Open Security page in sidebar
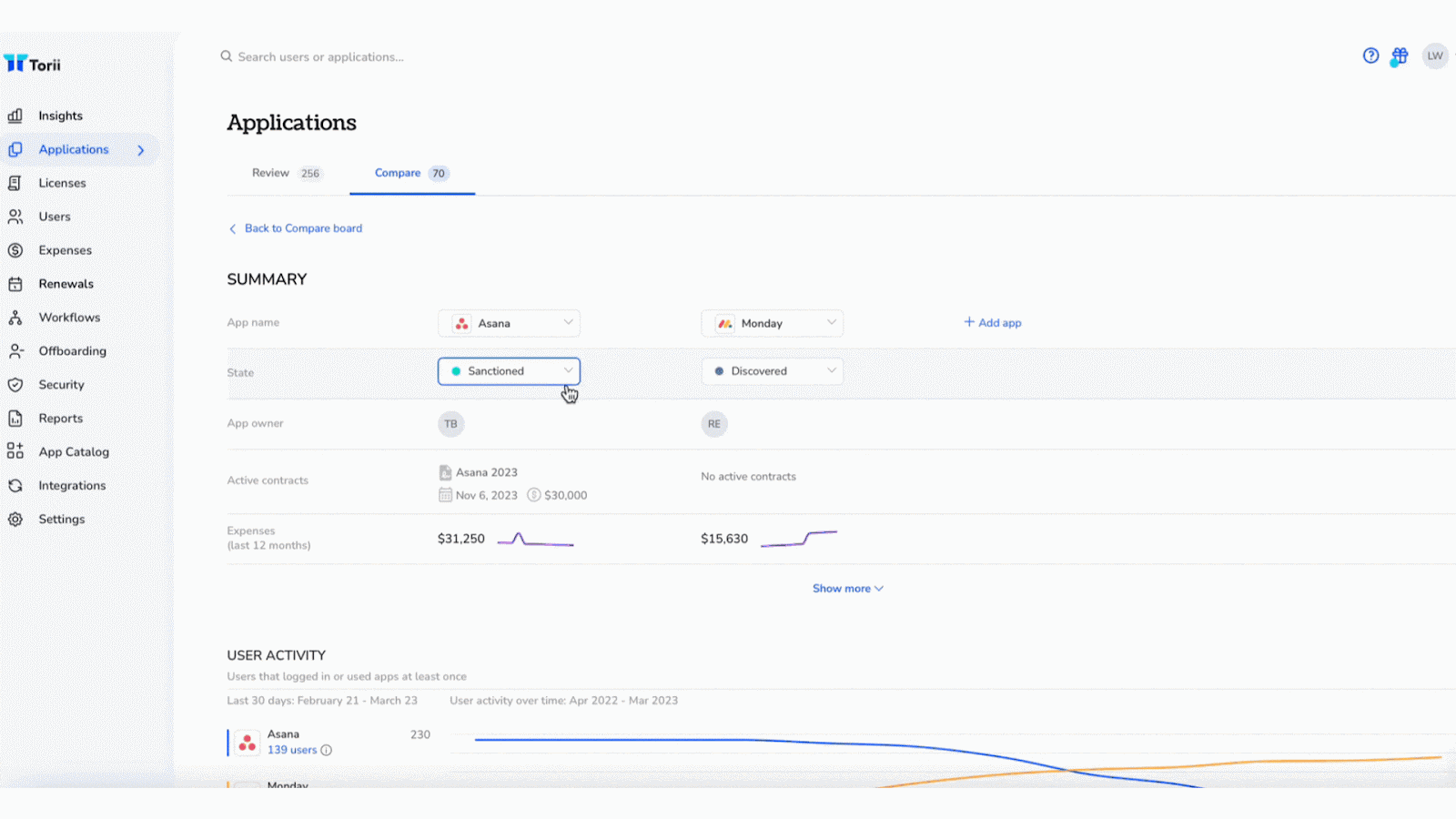The height and width of the screenshot is (819, 1456). coord(61,385)
